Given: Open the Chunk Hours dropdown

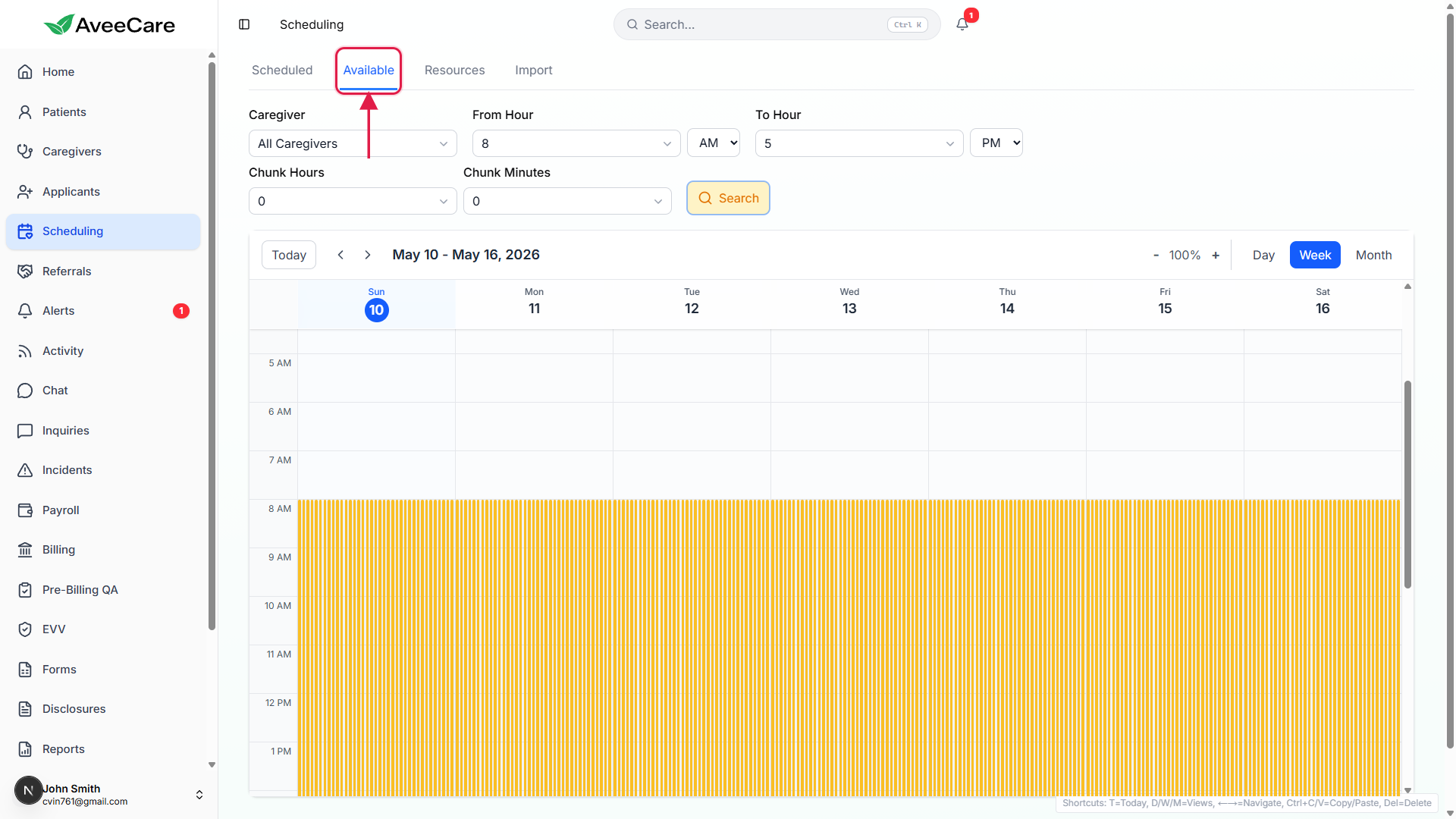Looking at the screenshot, I should point(353,201).
